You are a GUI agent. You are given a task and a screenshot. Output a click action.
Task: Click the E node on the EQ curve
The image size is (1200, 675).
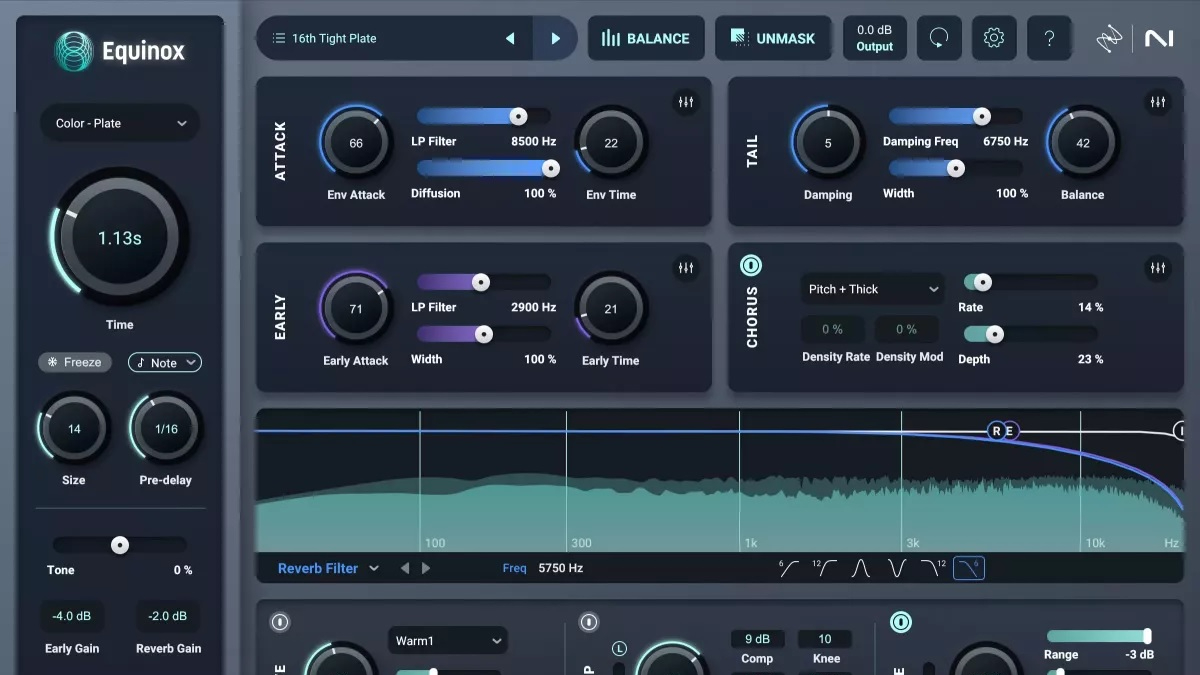click(1010, 431)
